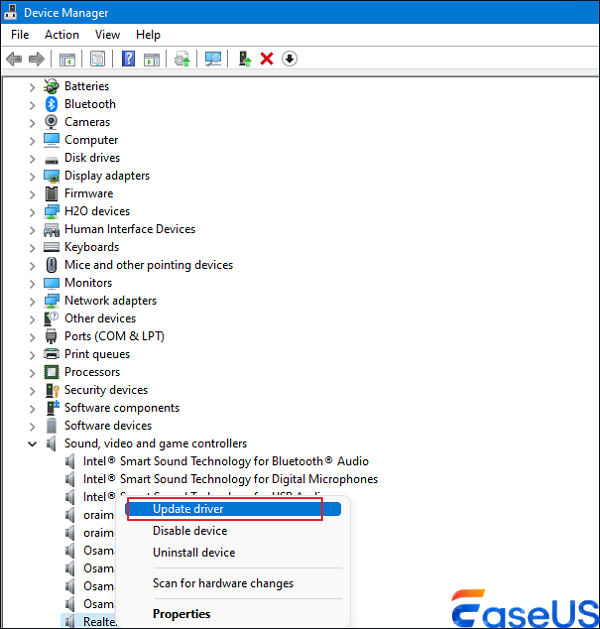Open the File menu

pos(20,35)
